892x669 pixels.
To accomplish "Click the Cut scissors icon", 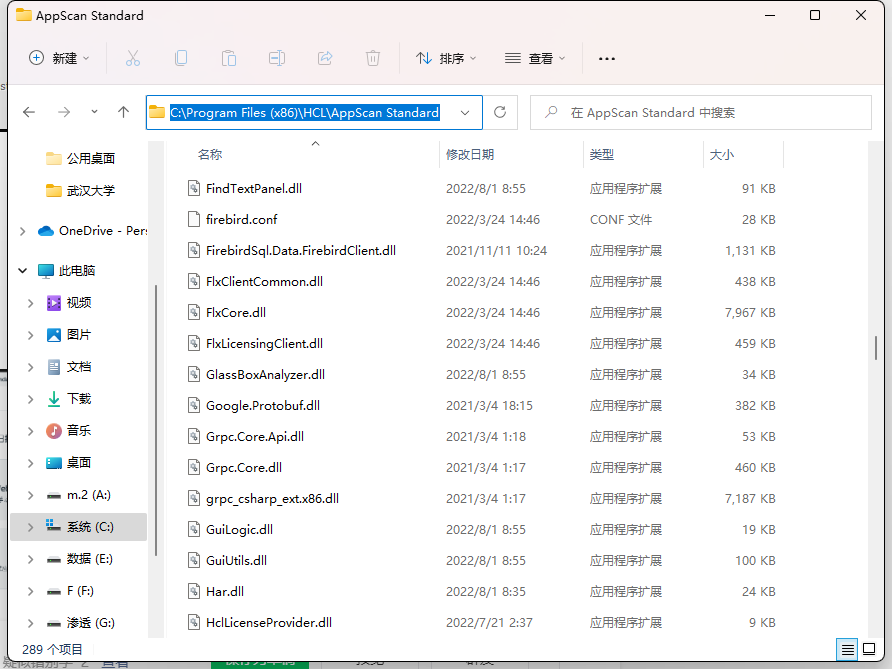I will (x=133, y=58).
